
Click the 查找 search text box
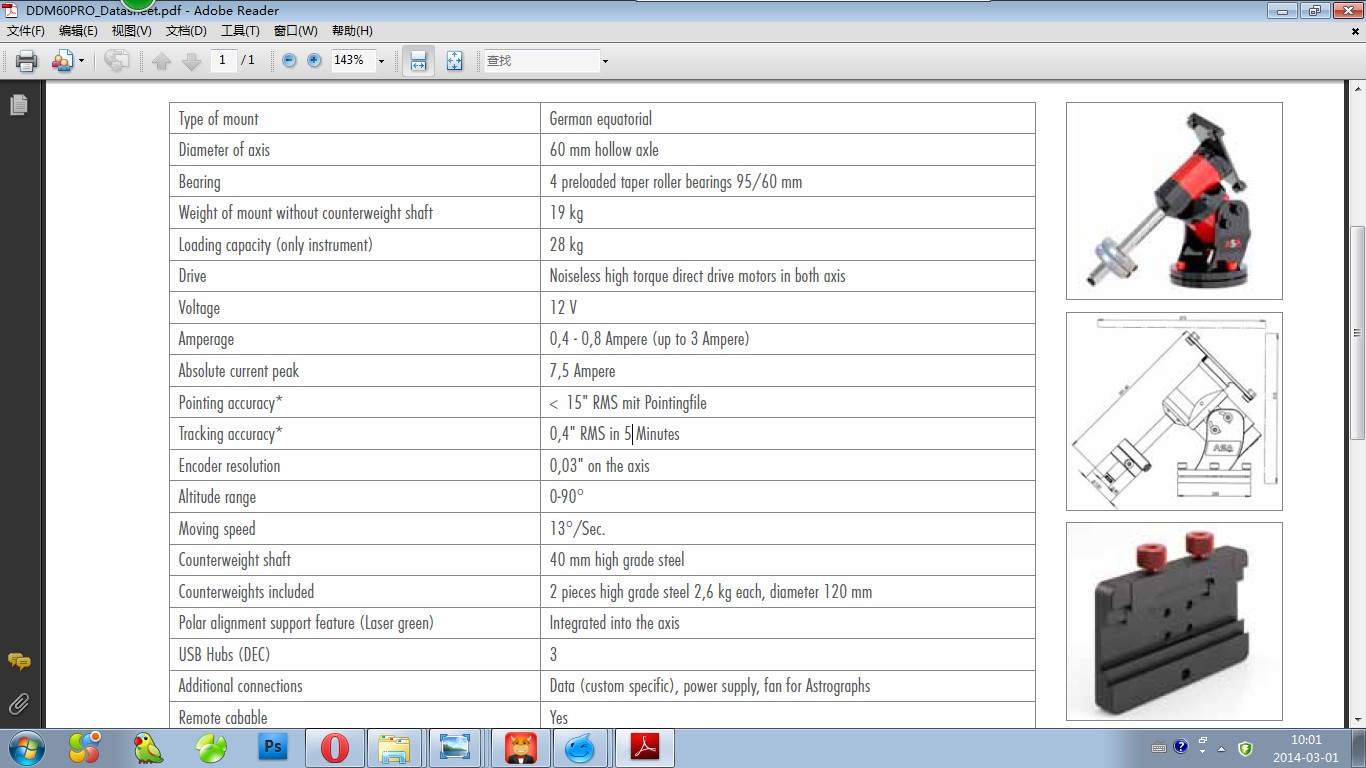click(540, 61)
